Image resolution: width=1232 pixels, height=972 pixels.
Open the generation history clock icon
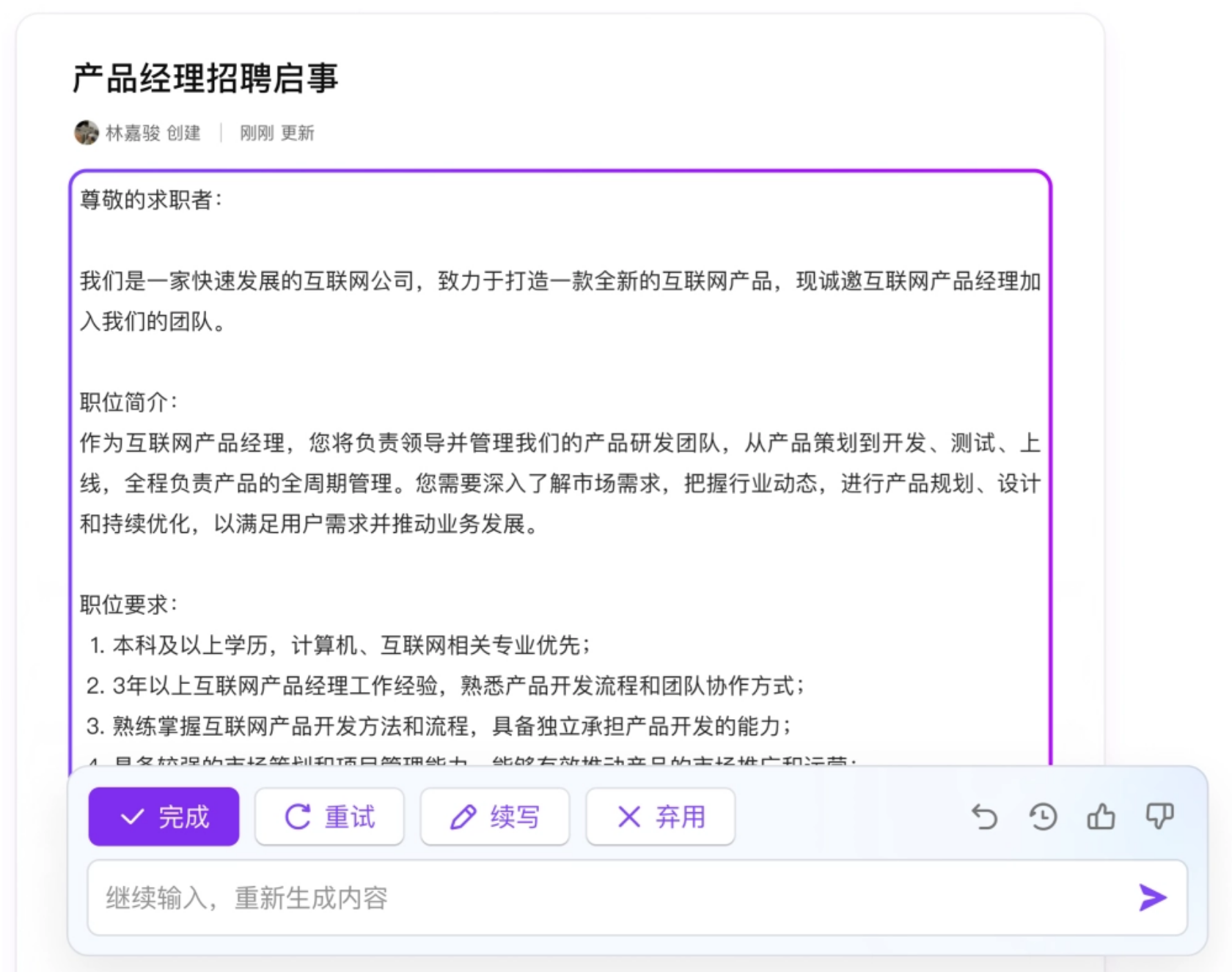[x=1043, y=817]
